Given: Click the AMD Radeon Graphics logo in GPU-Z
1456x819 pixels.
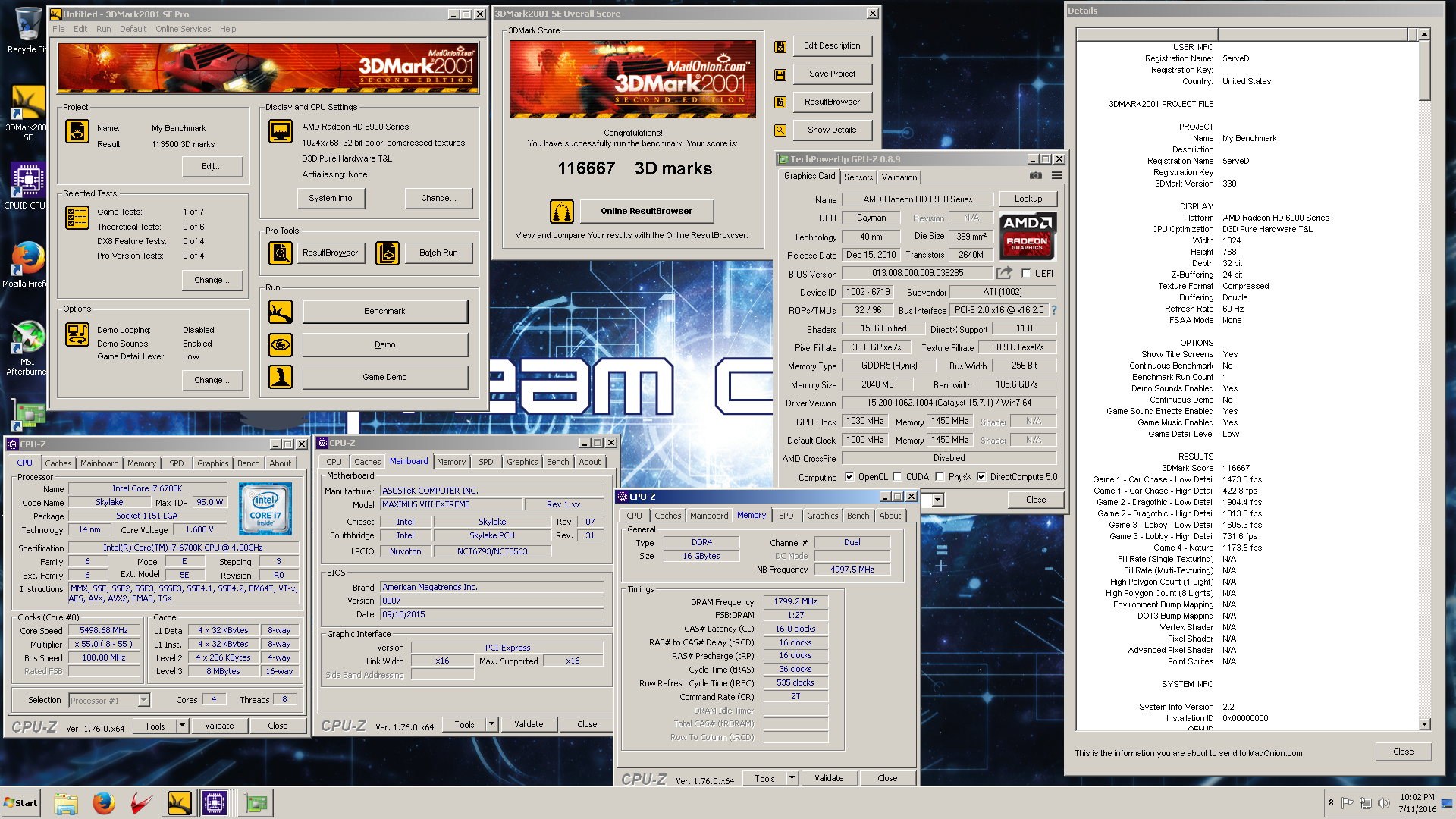Looking at the screenshot, I should (1028, 237).
